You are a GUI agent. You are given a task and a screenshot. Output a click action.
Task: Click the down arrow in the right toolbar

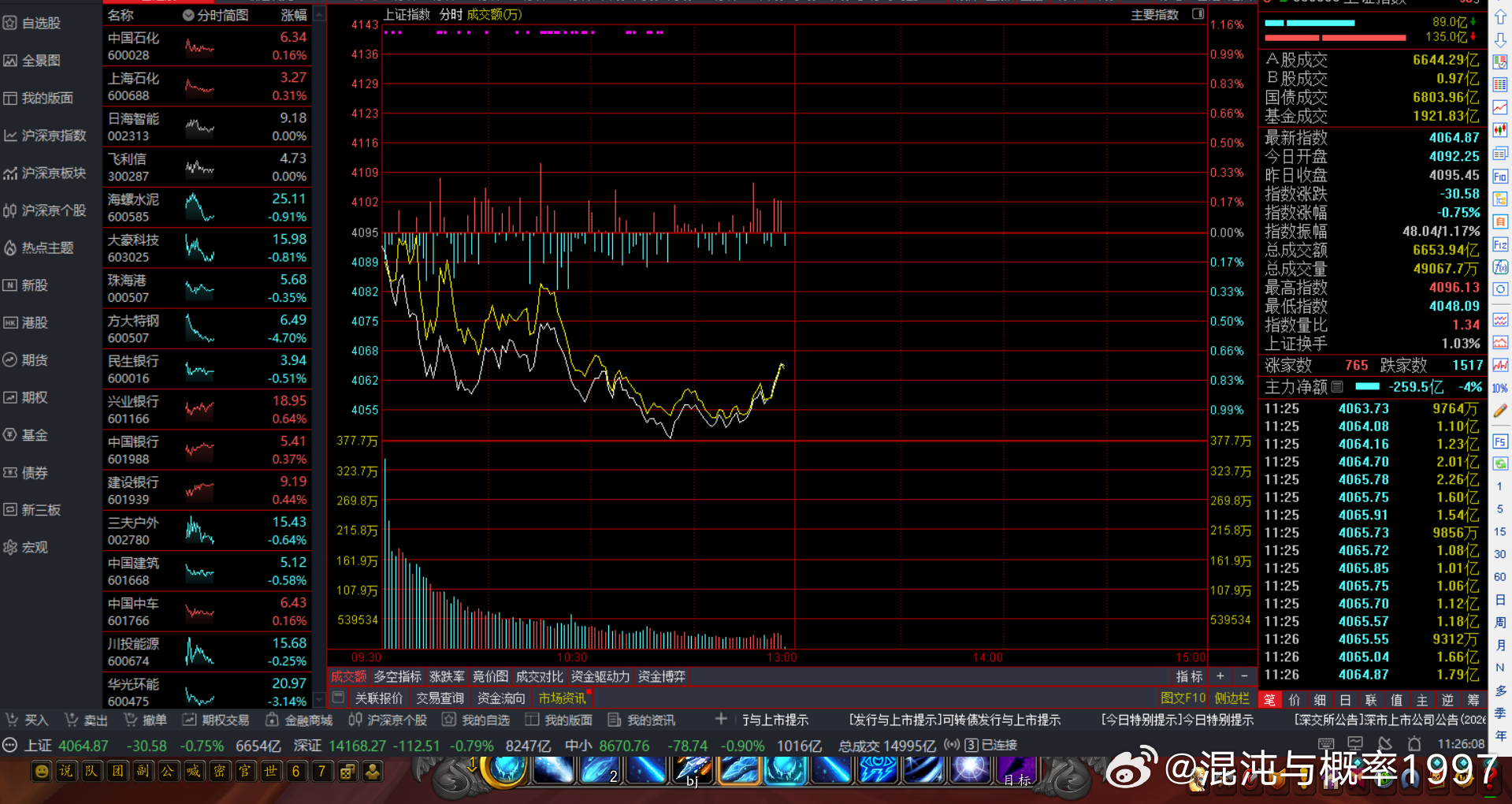(1500, 40)
